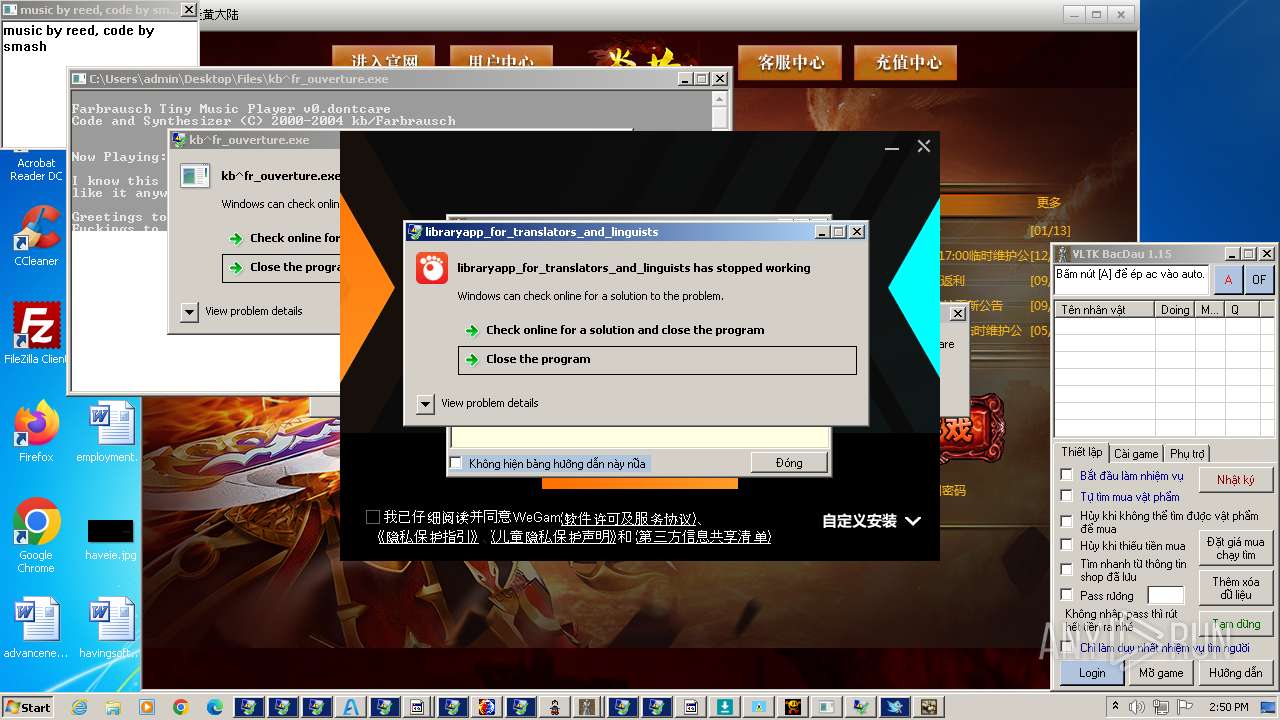Click 'Đặt giá mua chạy tìm' button
Screen dimensions: 1280x720
(1236, 548)
